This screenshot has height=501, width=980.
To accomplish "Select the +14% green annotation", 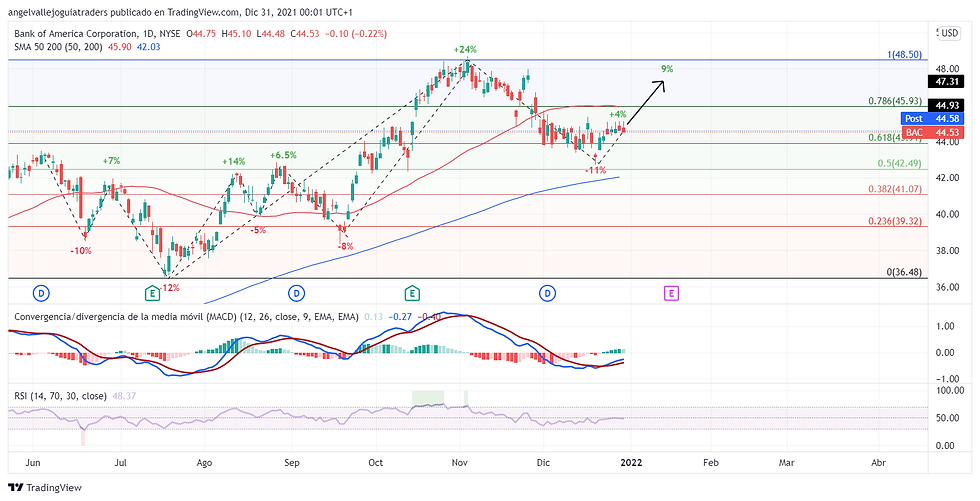I will (233, 161).
